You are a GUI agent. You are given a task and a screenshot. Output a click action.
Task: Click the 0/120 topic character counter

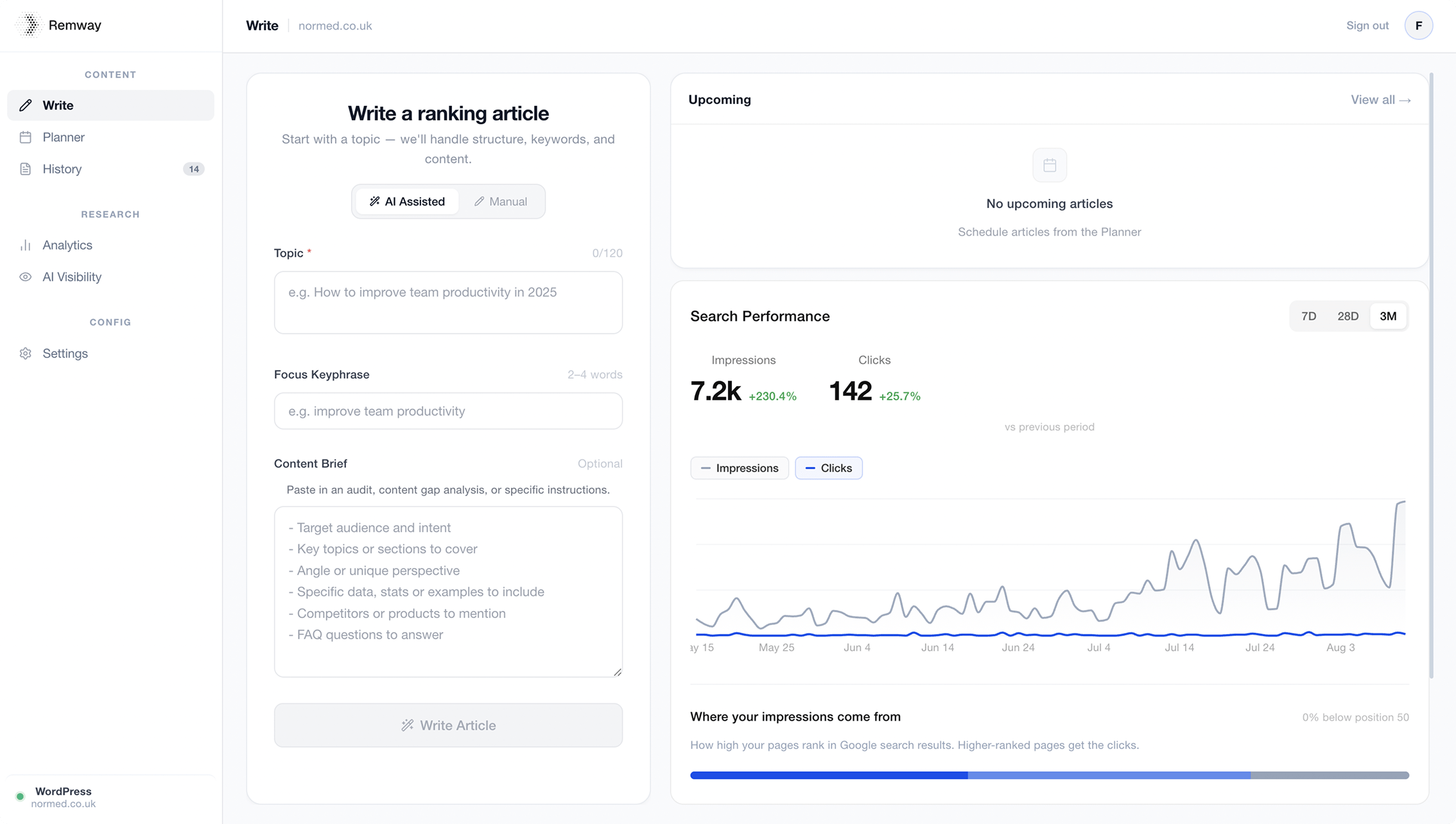(607, 253)
